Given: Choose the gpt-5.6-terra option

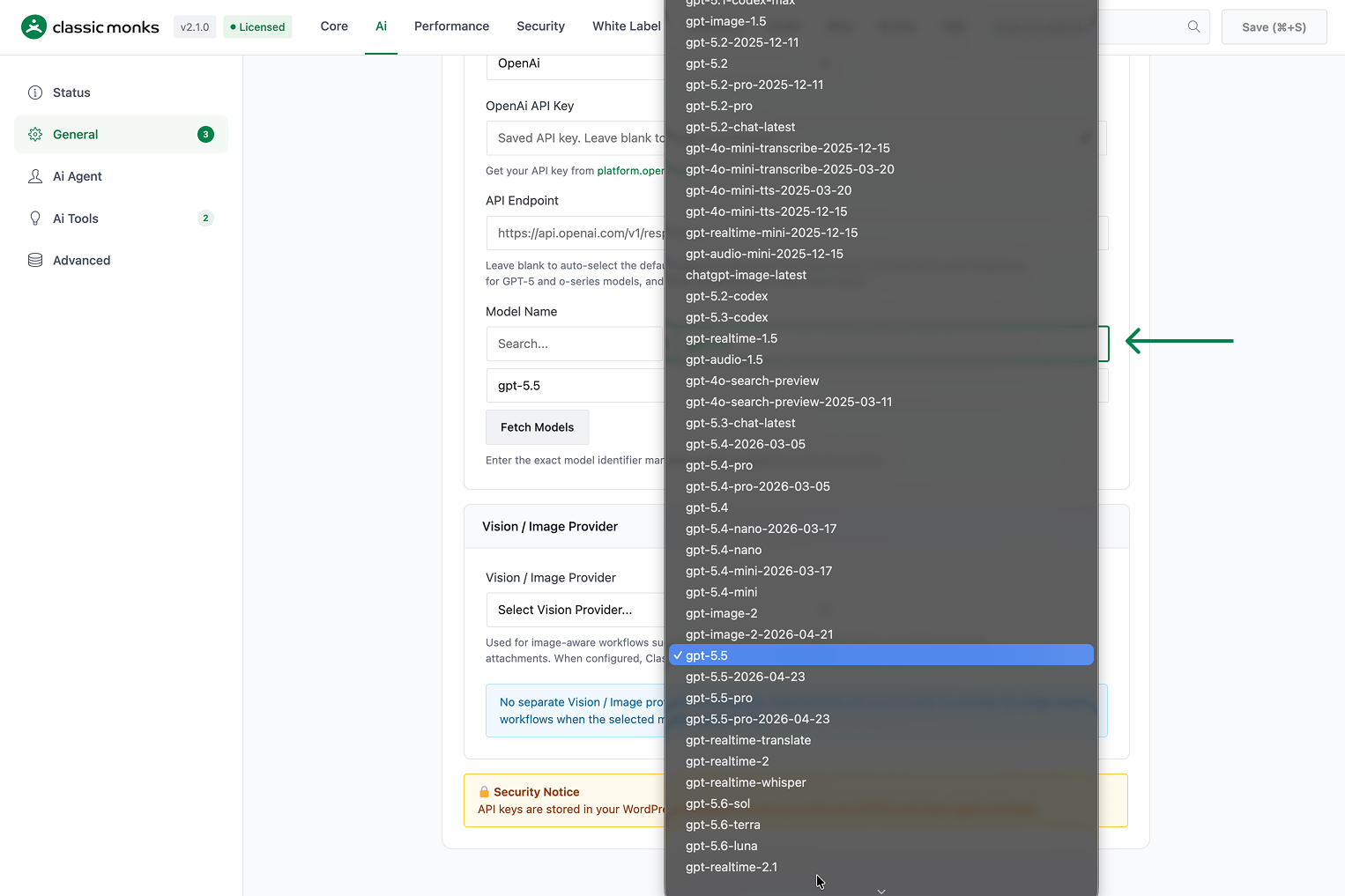Looking at the screenshot, I should (881, 825).
